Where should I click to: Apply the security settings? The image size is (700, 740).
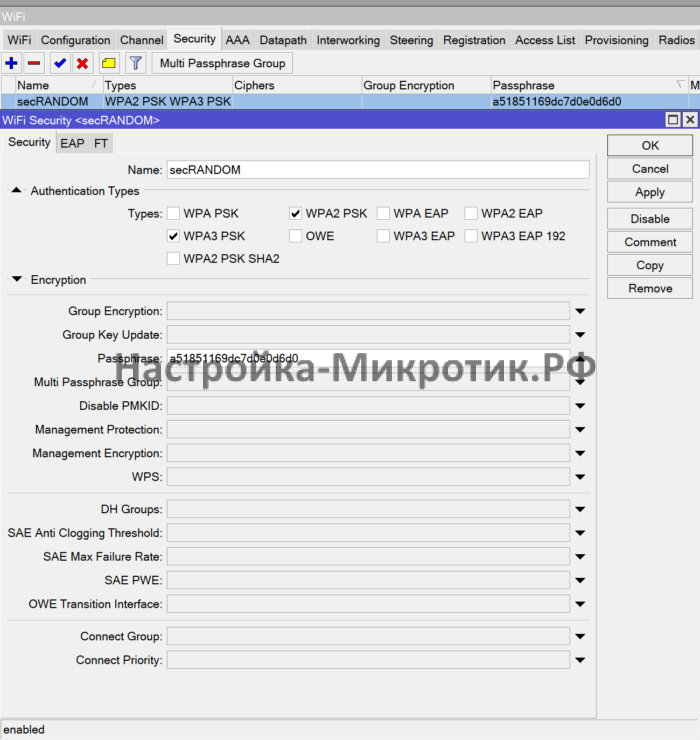pos(650,192)
